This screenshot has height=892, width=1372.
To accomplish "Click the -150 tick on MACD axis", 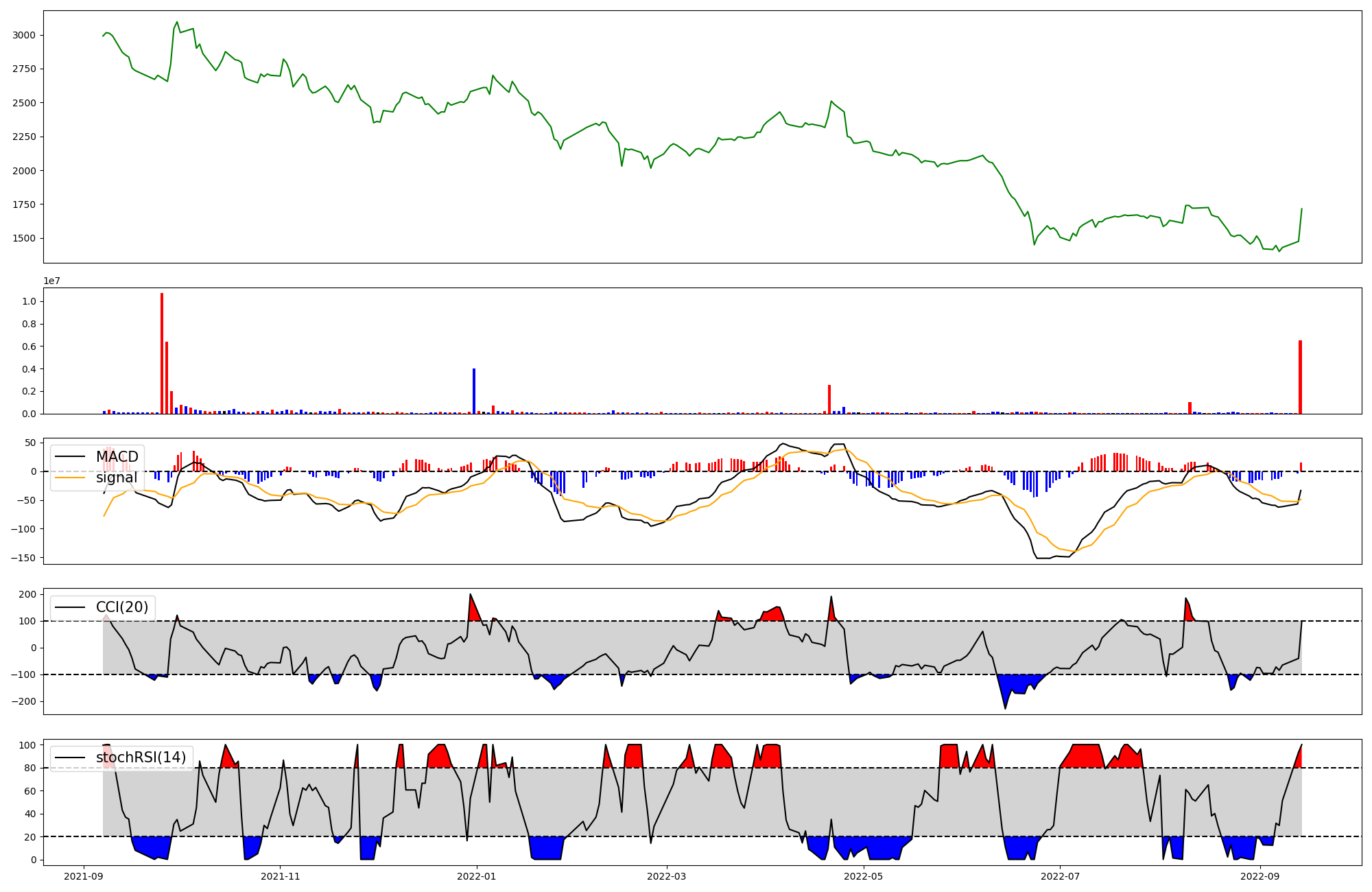I will pyautogui.click(x=23, y=558).
